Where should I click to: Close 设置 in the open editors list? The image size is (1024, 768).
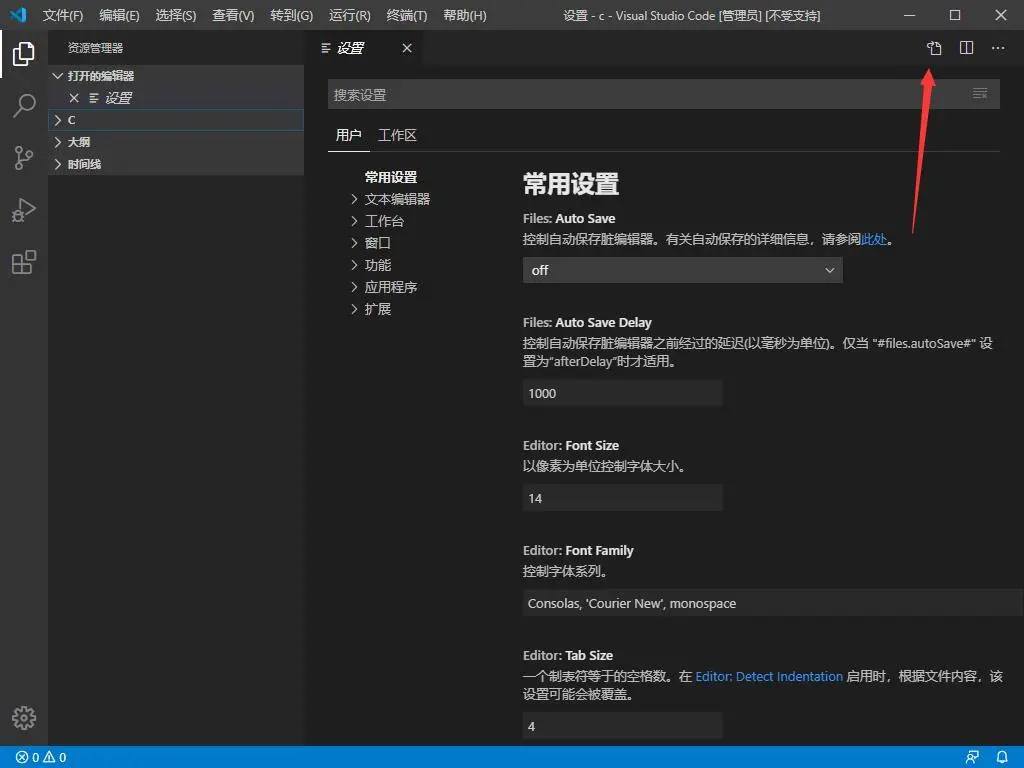coord(74,98)
